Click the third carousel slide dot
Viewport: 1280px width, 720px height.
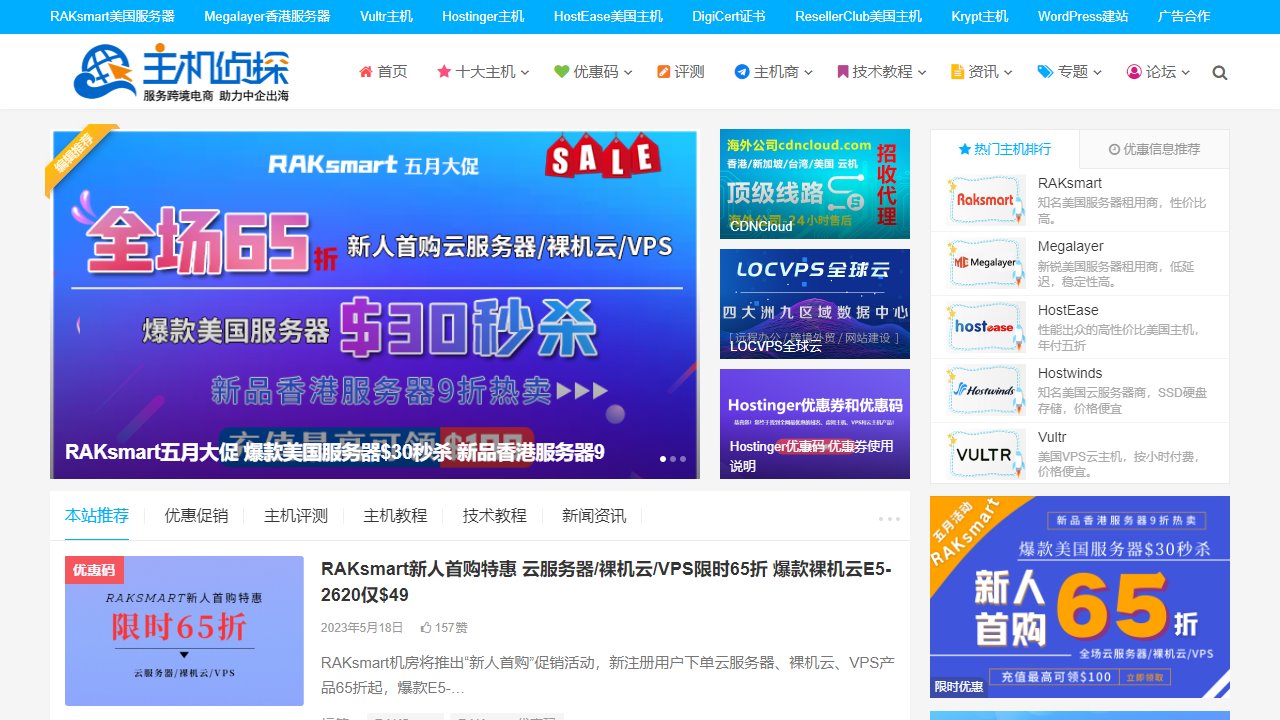pos(683,459)
